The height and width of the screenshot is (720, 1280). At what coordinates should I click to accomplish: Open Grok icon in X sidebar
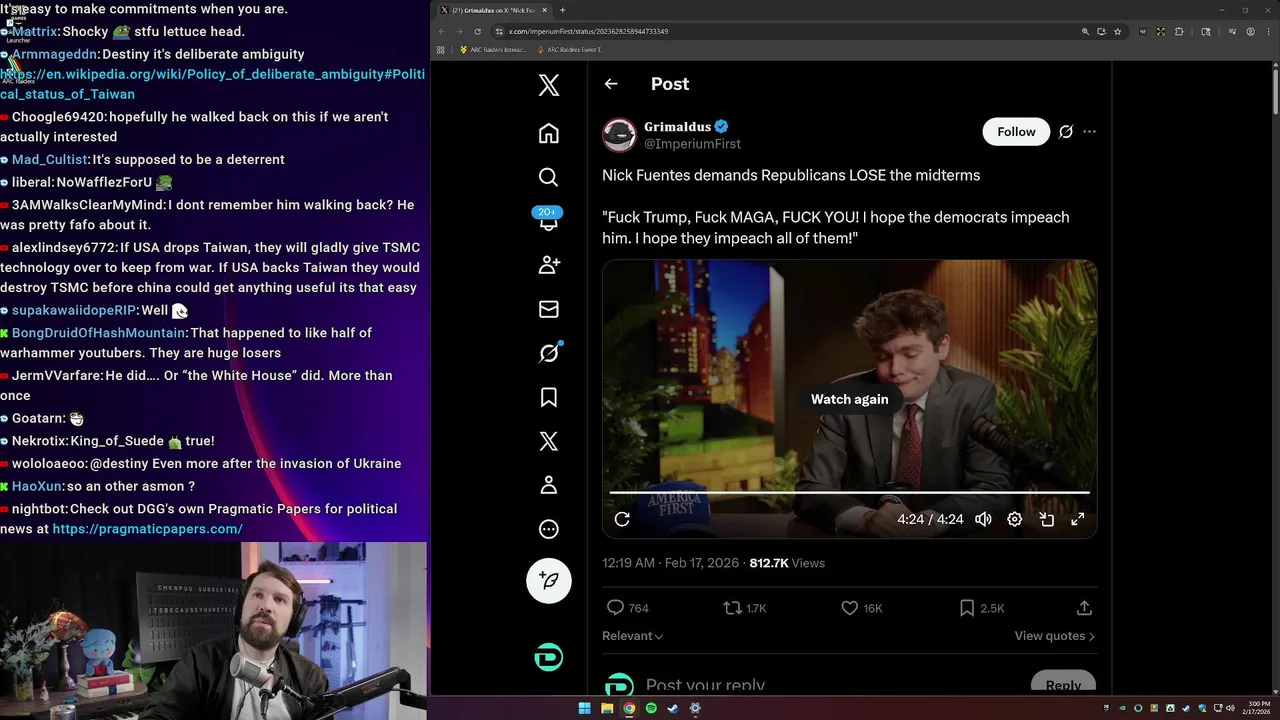[x=548, y=353]
